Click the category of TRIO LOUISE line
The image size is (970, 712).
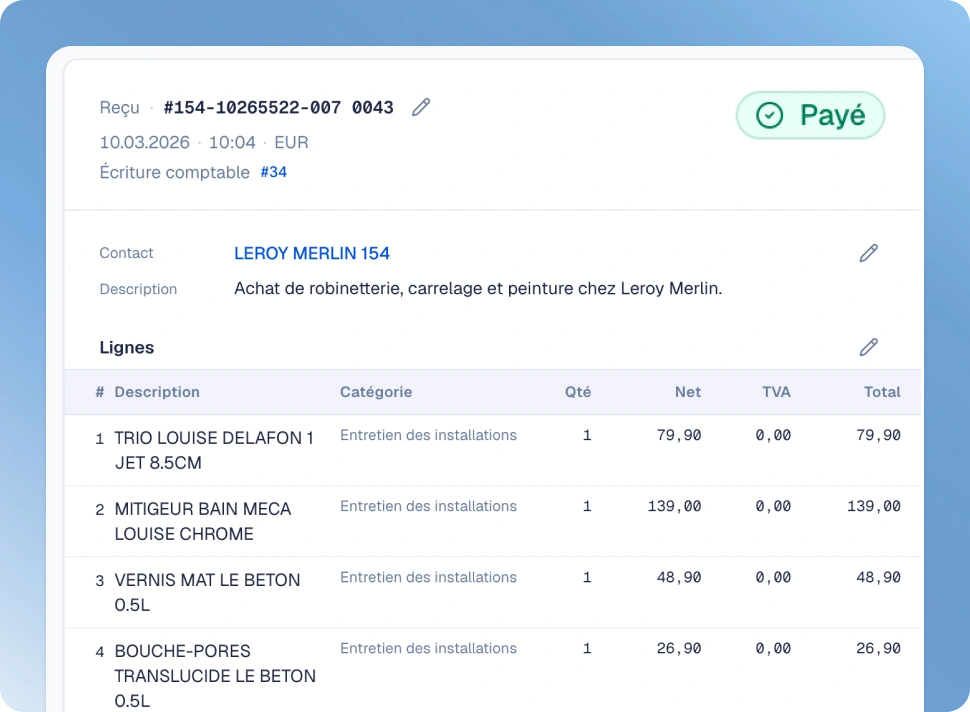pyautogui.click(x=428, y=435)
